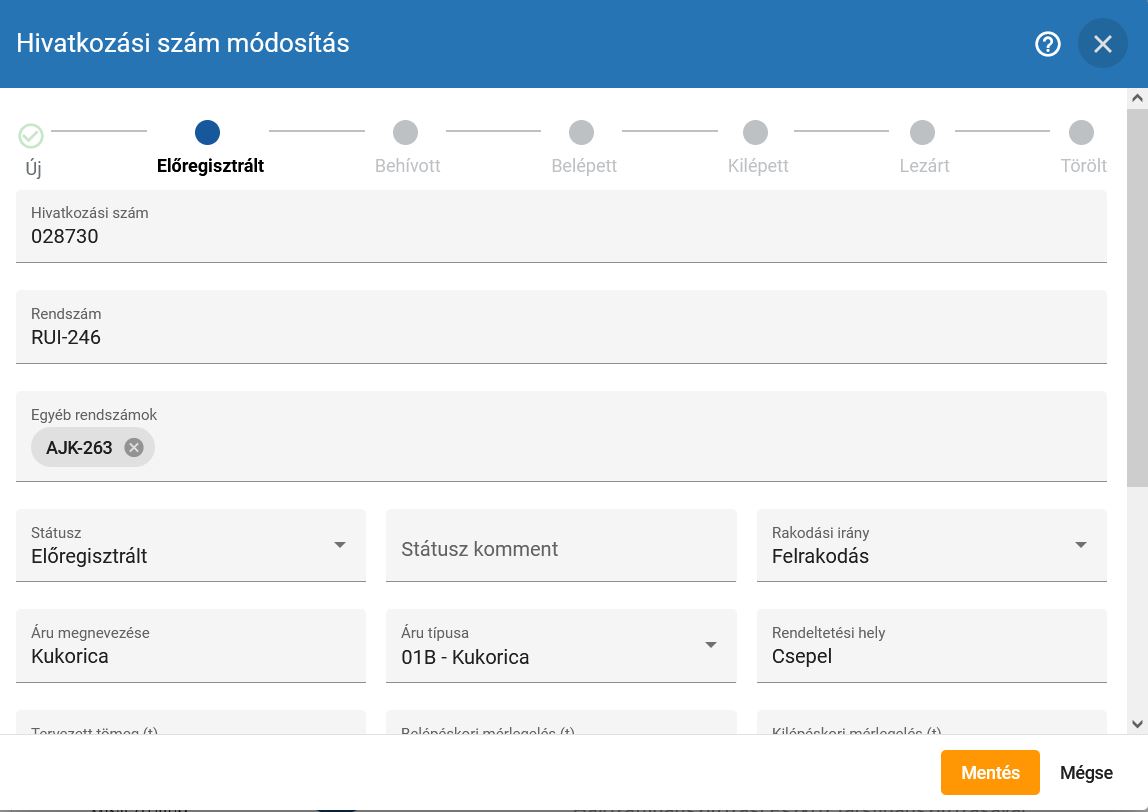
Task: Select the Kilépett status step label
Action: point(757,165)
